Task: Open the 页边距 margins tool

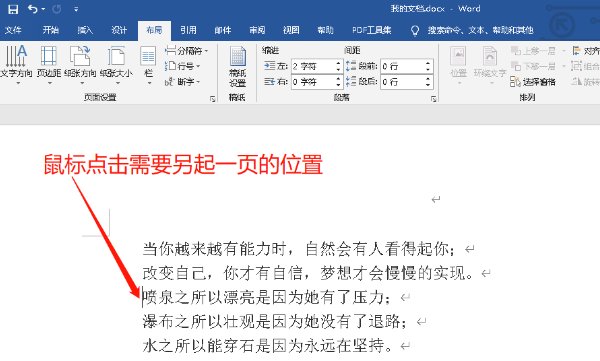Action: click(49, 65)
